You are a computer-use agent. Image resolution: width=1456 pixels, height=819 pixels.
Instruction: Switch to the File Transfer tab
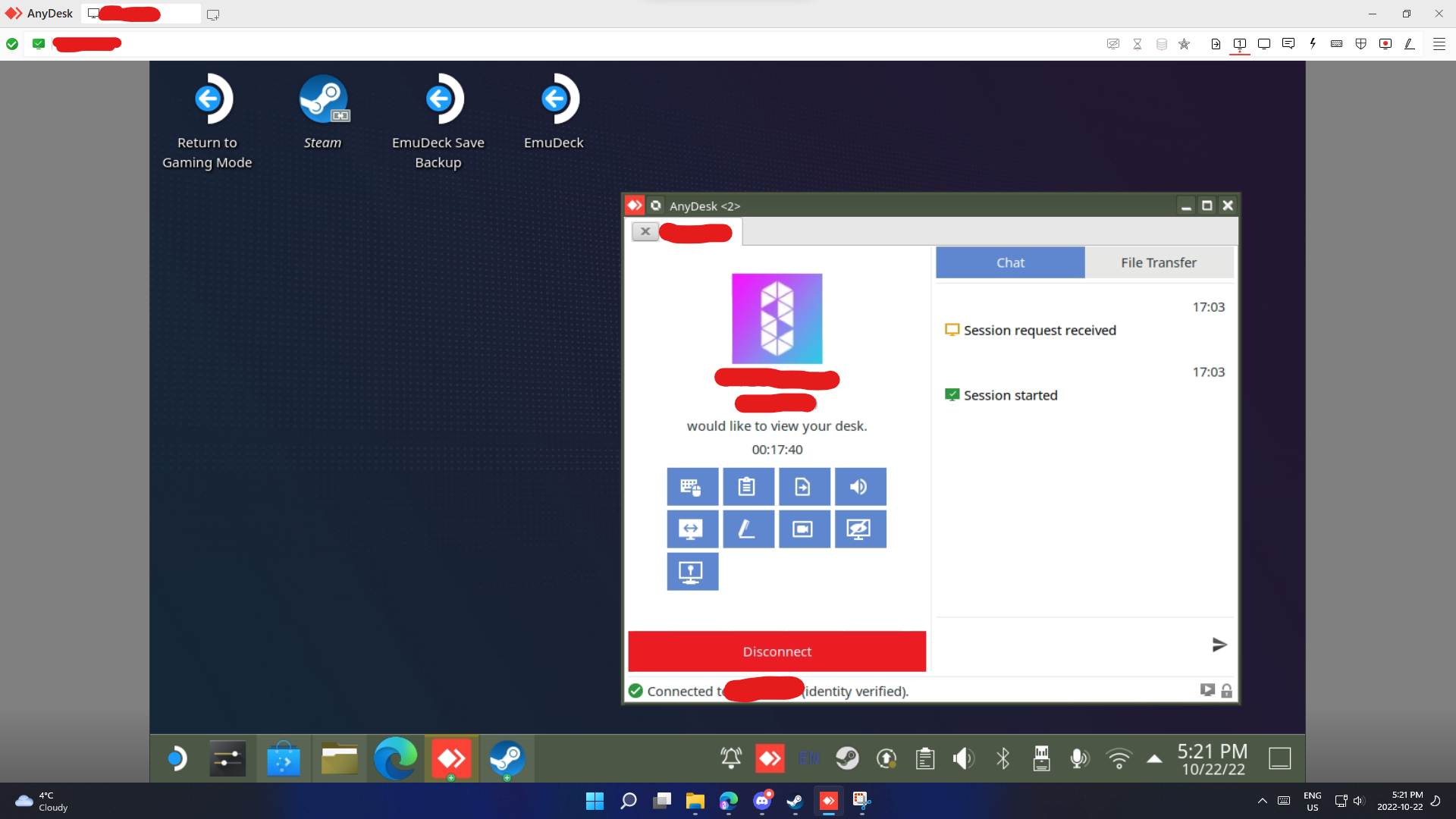click(x=1158, y=262)
